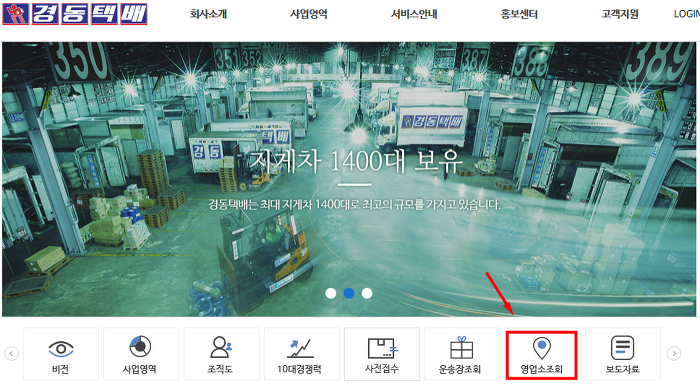Open the 고객지원 menu
The image size is (700, 386).
[620, 14]
